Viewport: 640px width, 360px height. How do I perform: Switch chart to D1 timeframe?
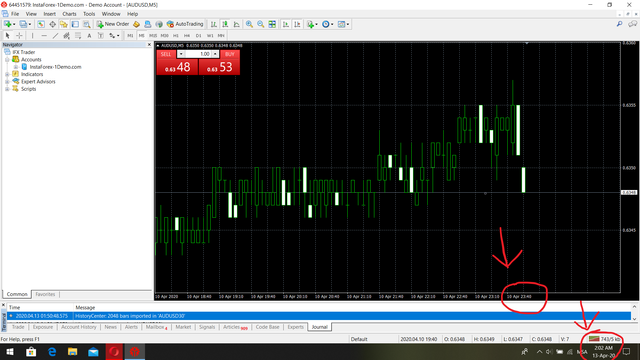pos(198,36)
